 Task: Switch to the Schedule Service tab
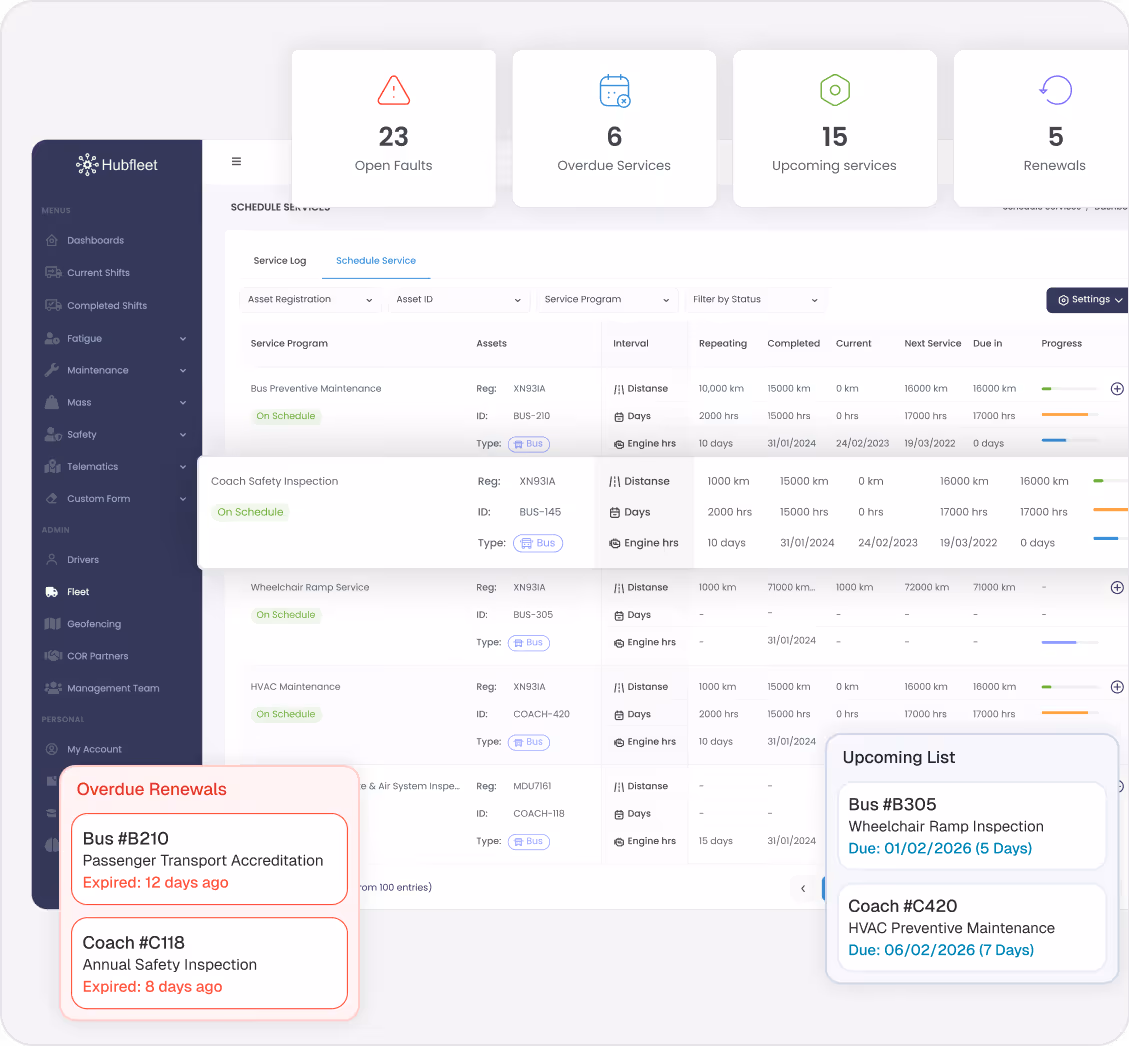point(376,261)
